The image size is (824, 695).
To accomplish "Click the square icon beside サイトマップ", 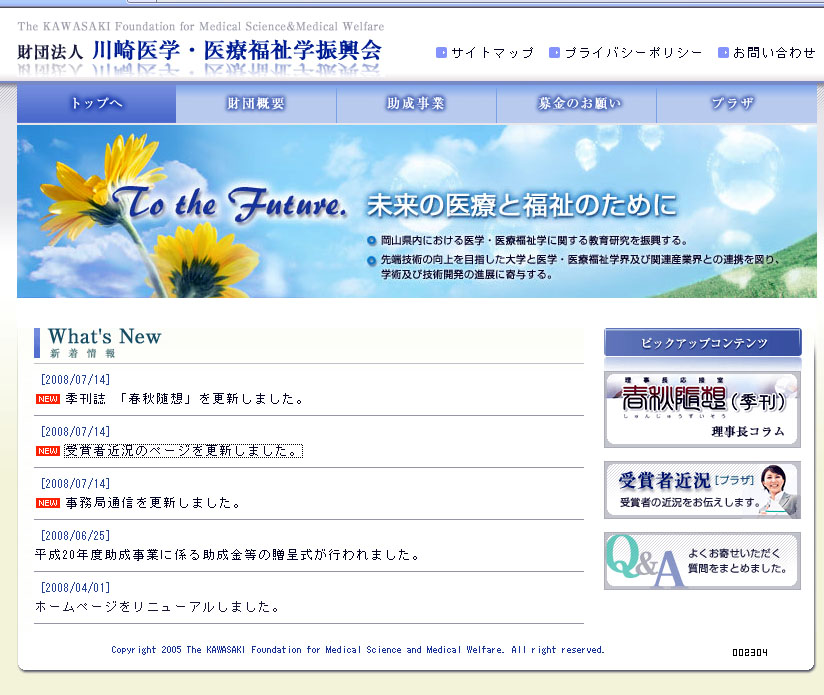I will (441, 53).
